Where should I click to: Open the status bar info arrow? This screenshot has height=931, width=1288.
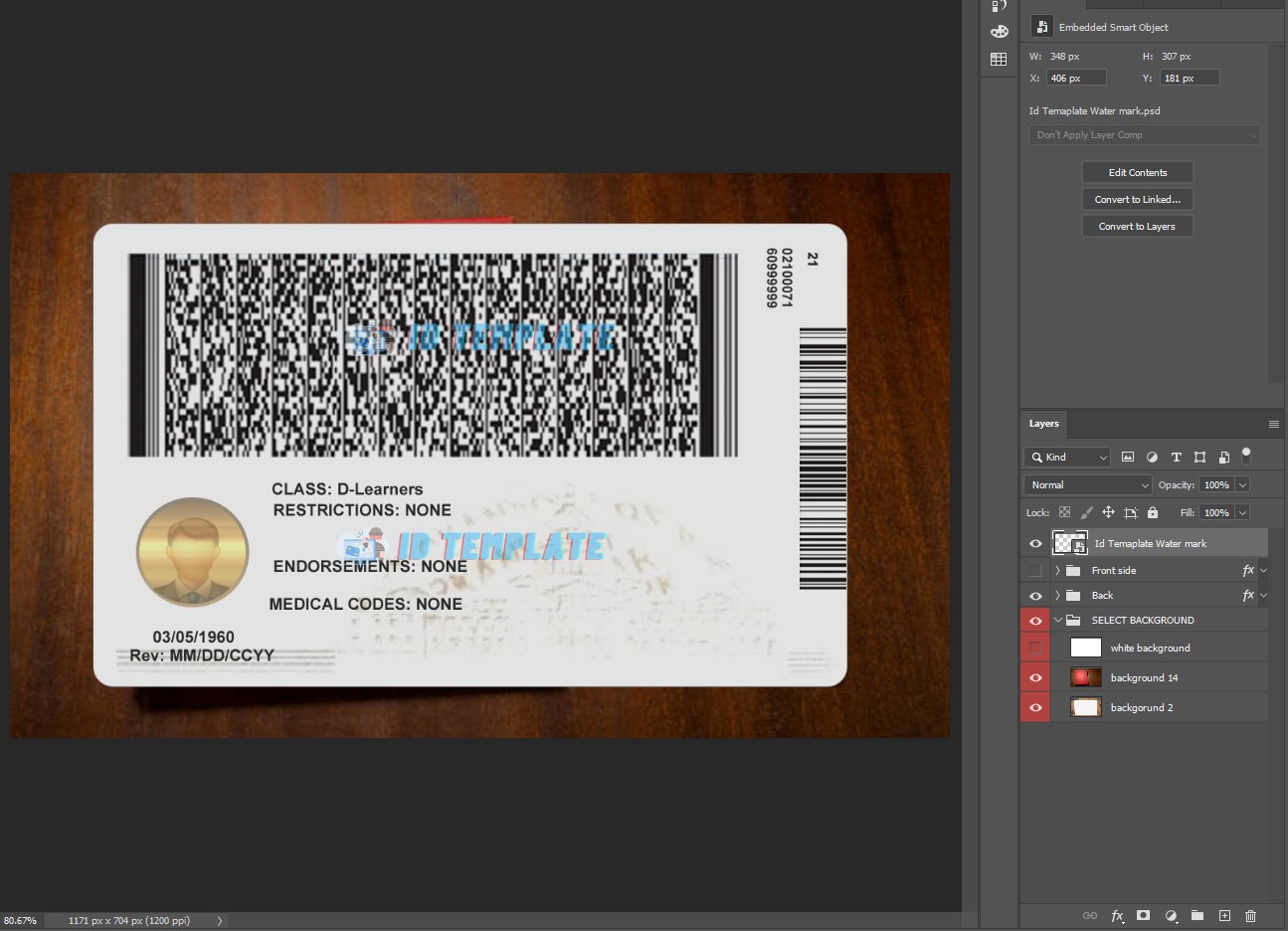click(220, 920)
